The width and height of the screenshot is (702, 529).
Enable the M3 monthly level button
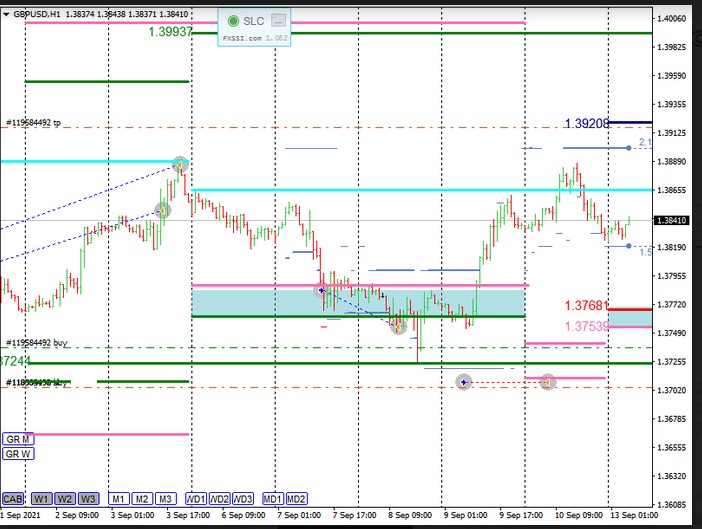click(166, 498)
